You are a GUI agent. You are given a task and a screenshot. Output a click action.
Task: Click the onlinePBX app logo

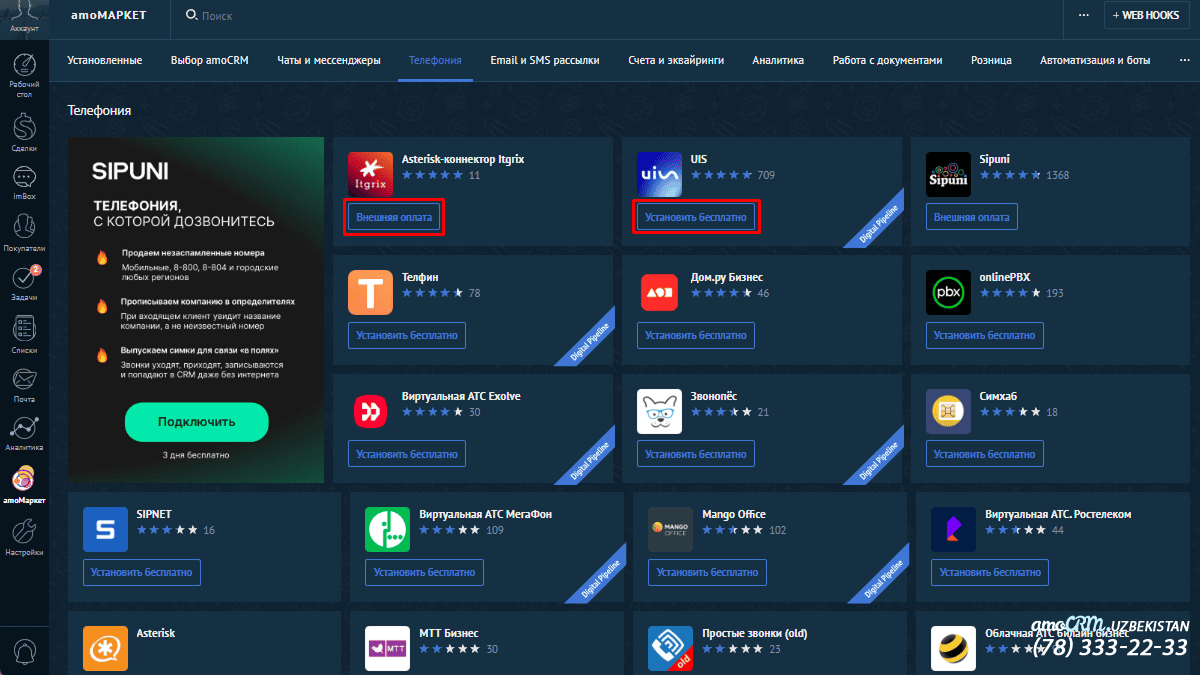click(948, 292)
